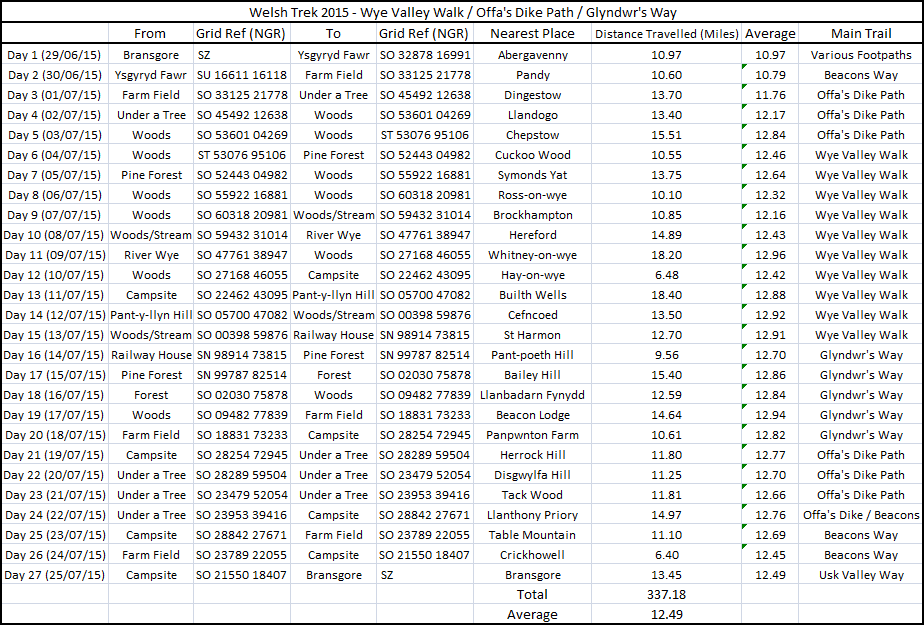Click the Abergavenny cell

coord(533,55)
